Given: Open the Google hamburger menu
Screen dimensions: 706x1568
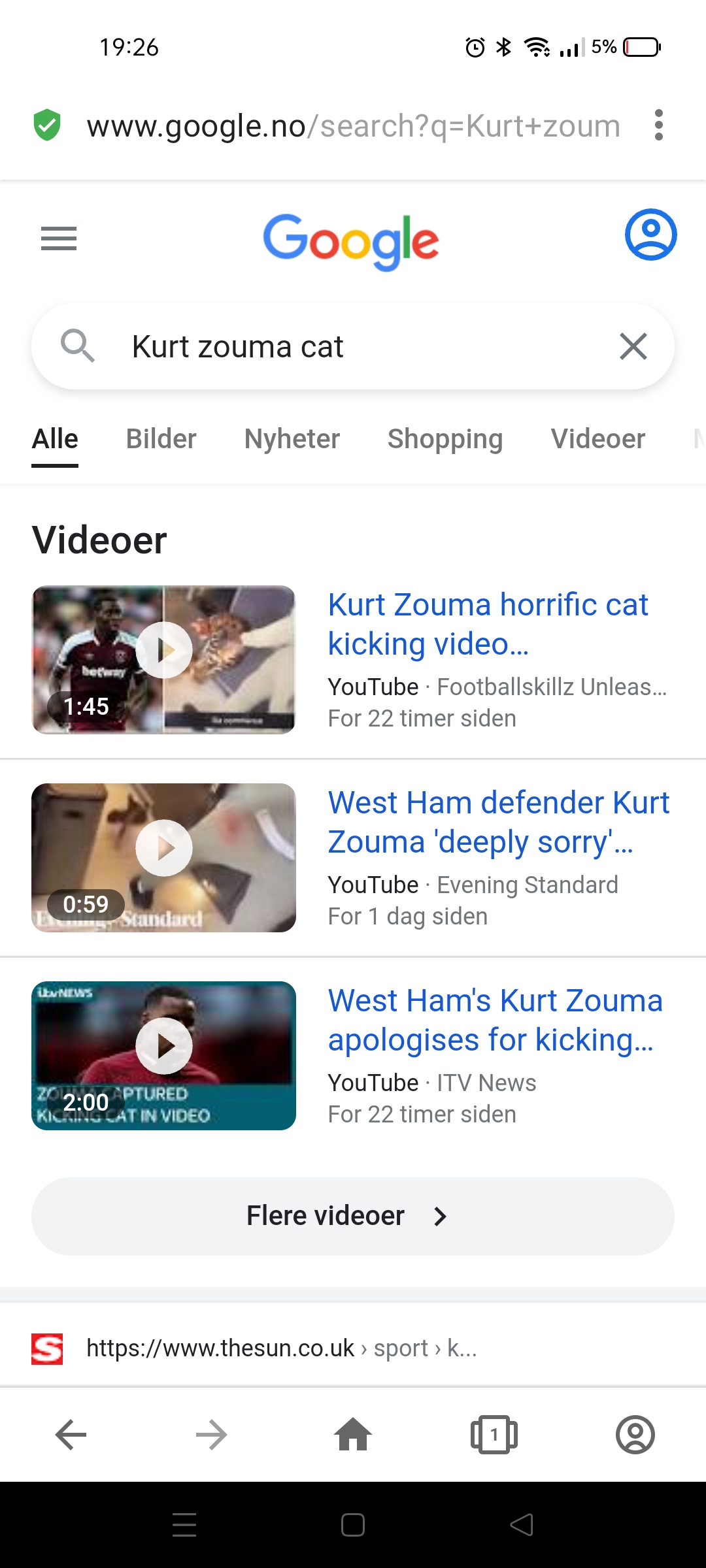Looking at the screenshot, I should pyautogui.click(x=59, y=238).
